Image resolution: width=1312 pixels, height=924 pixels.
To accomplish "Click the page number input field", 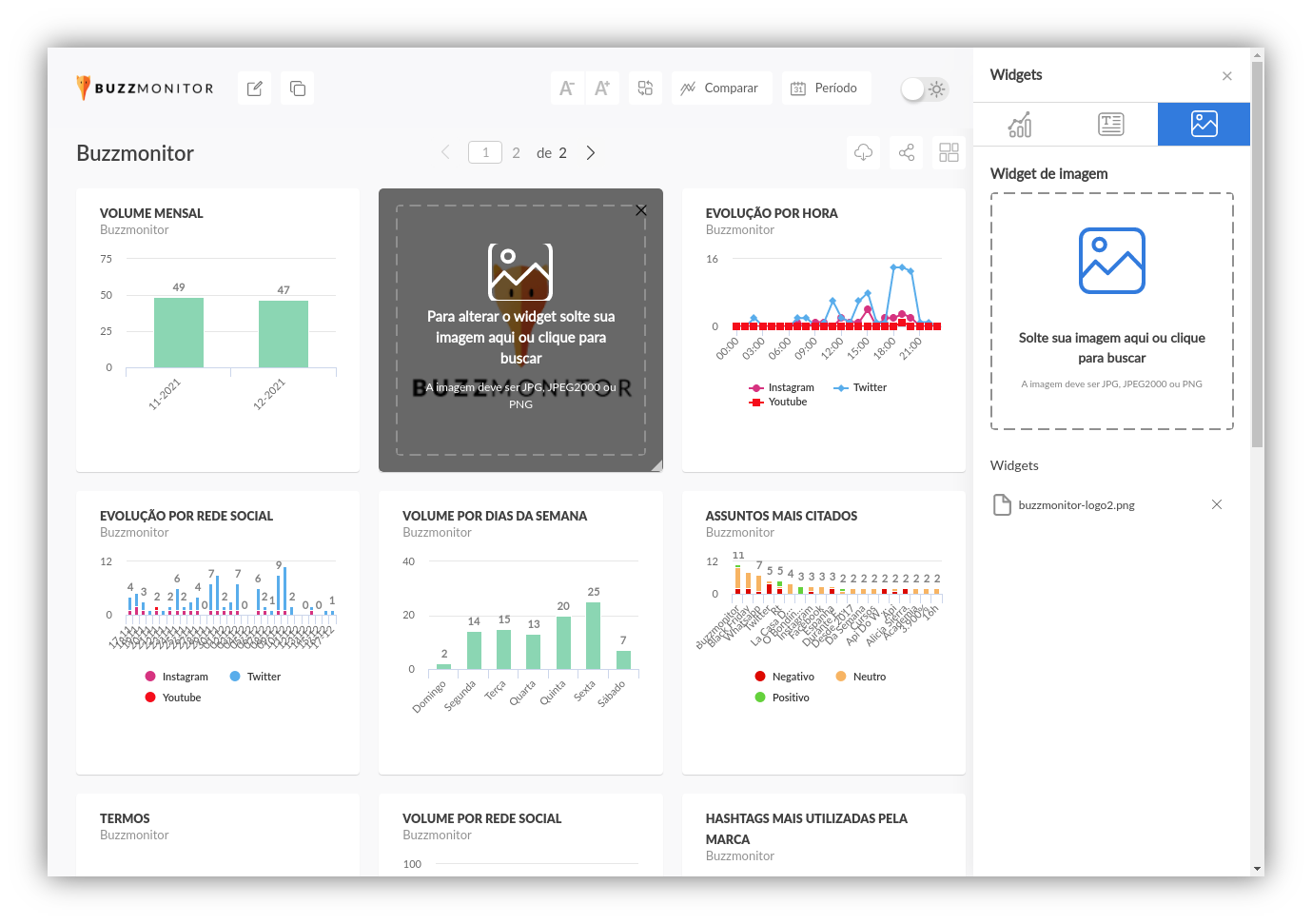I will tap(485, 153).
